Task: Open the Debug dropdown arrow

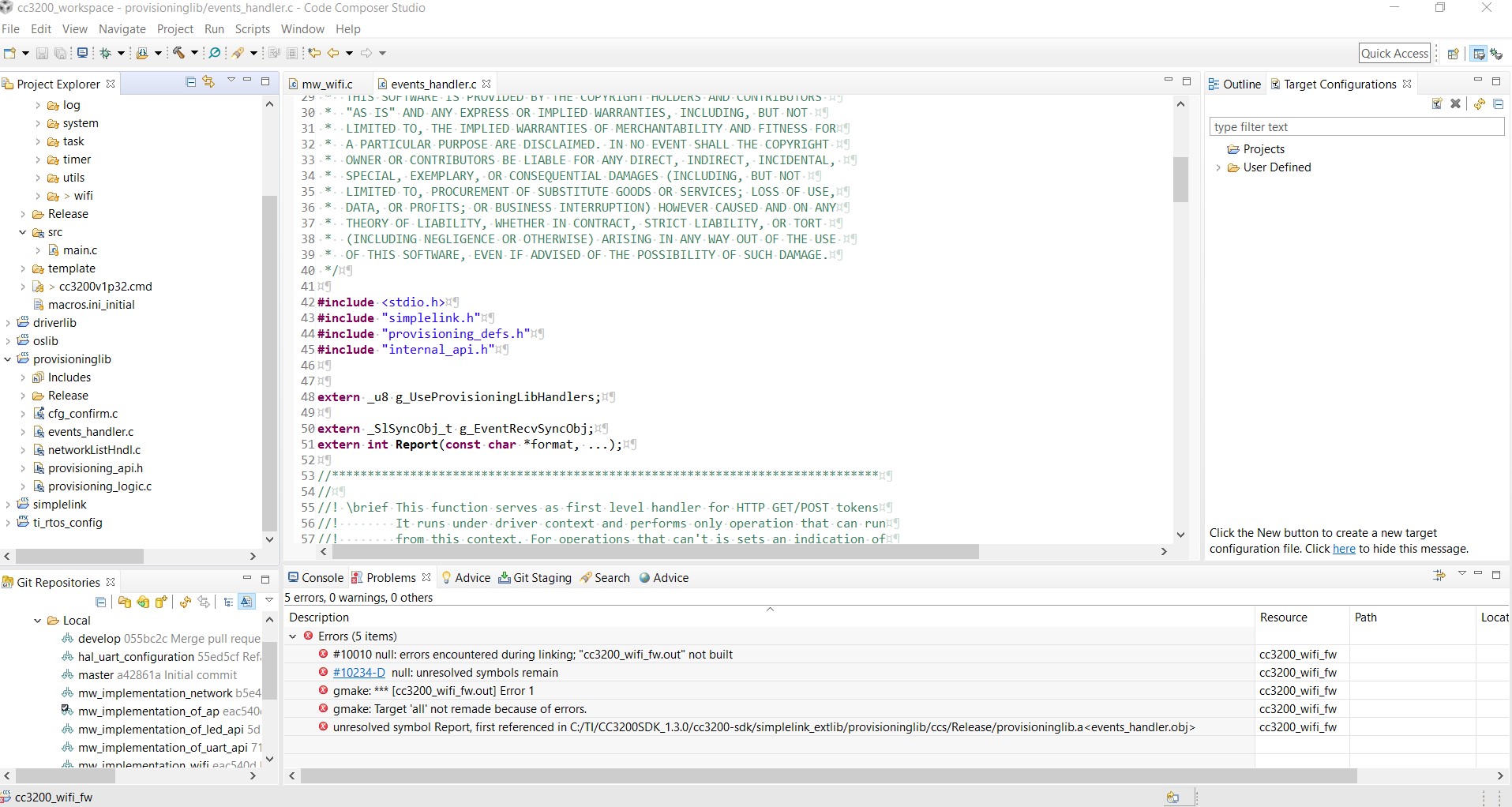Action: coord(121,54)
